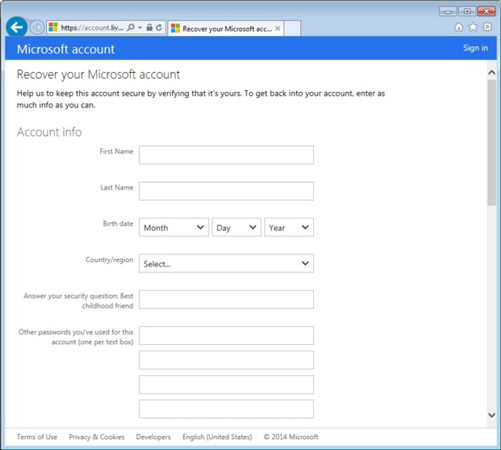Screen dimensions: 501x450
Task: Open the Developers footer link
Action: click(x=153, y=437)
